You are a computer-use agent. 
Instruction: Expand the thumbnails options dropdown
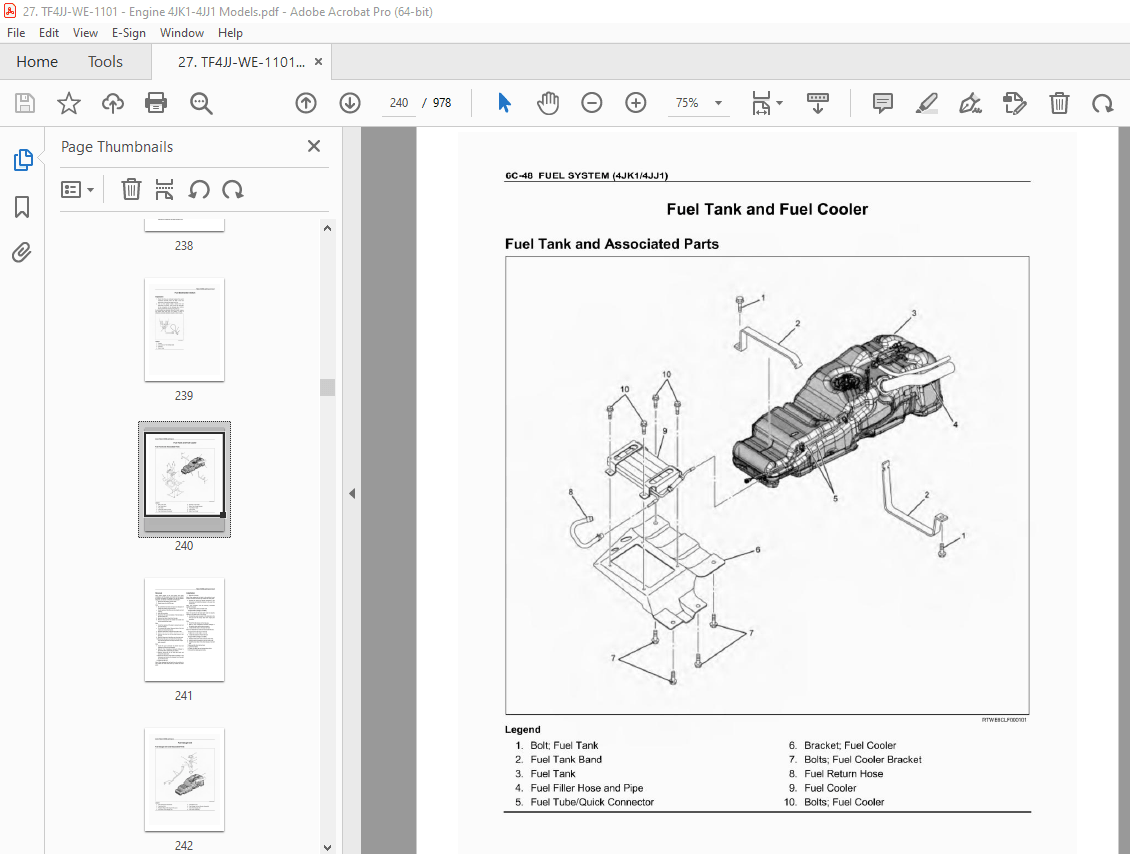(x=78, y=190)
